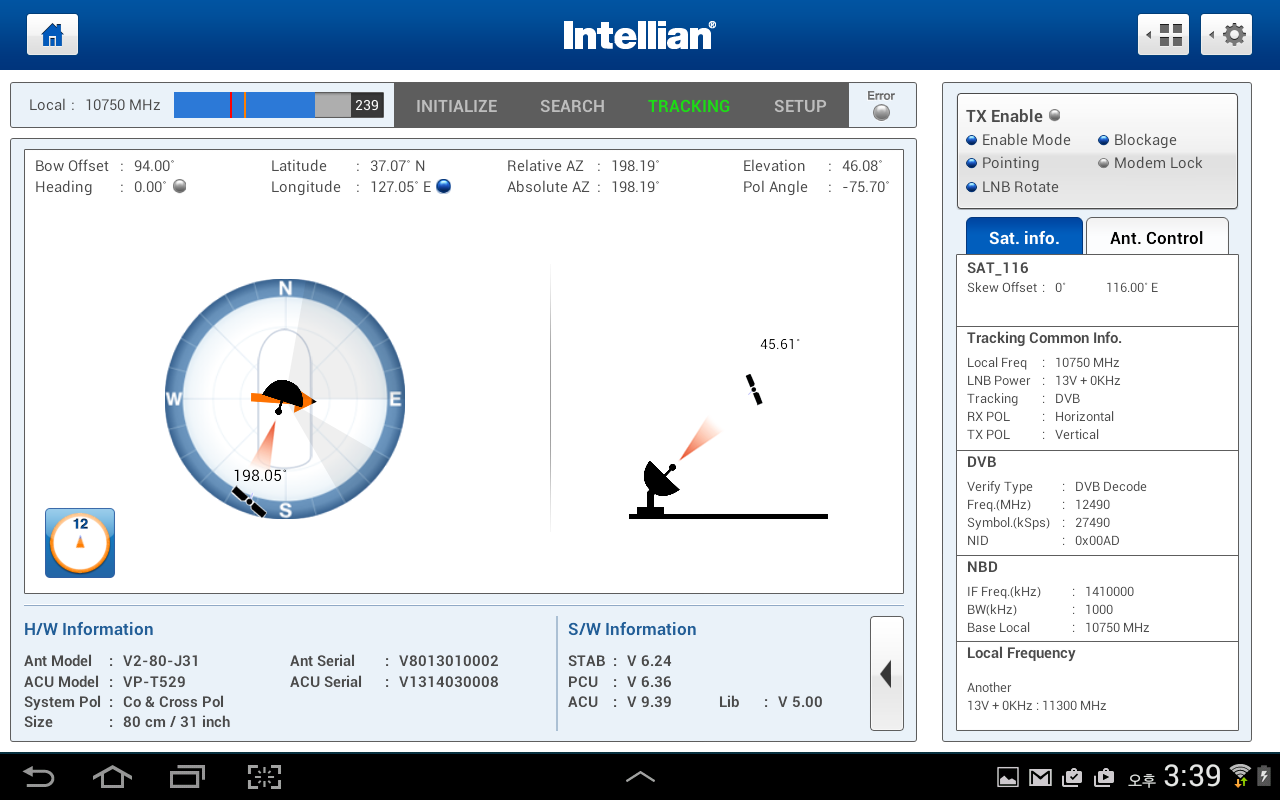
Task: Select the INITIALIZE mode
Action: (x=456, y=106)
